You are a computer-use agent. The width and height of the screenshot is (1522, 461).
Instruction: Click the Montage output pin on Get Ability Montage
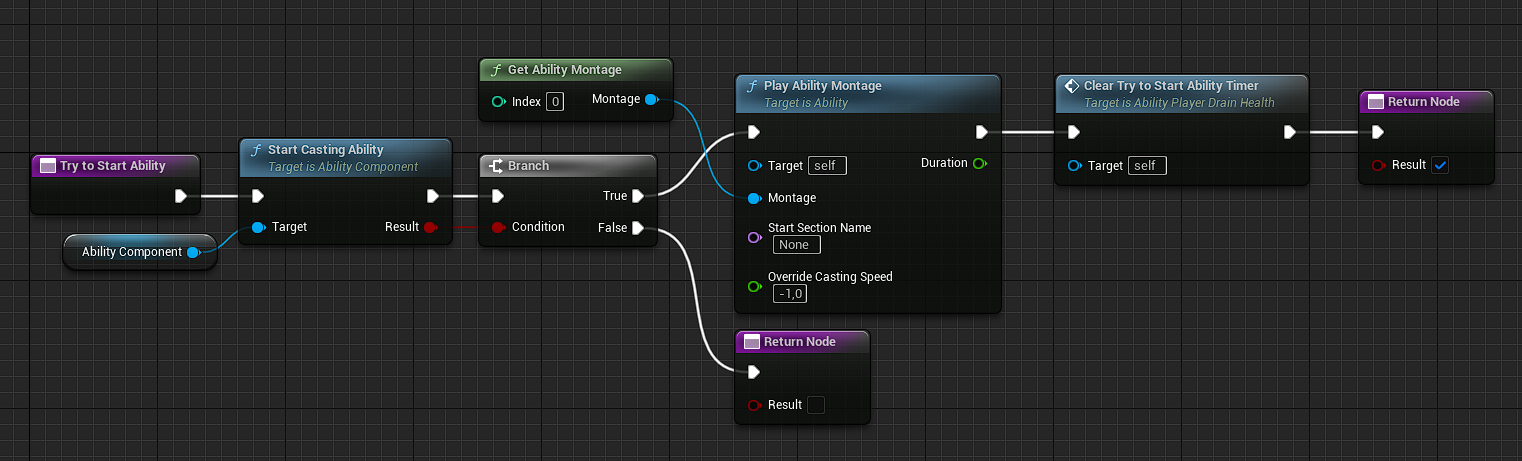coord(651,99)
